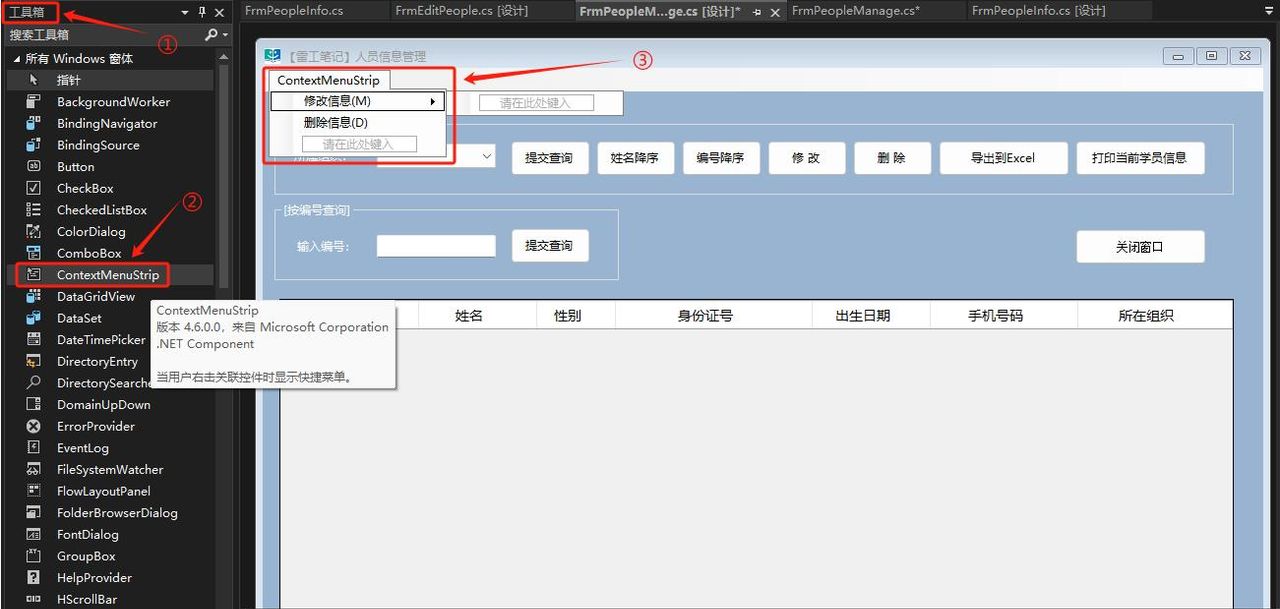The width and height of the screenshot is (1280, 609).
Task: Pick the HScrollBar control icon
Action: (x=34, y=600)
